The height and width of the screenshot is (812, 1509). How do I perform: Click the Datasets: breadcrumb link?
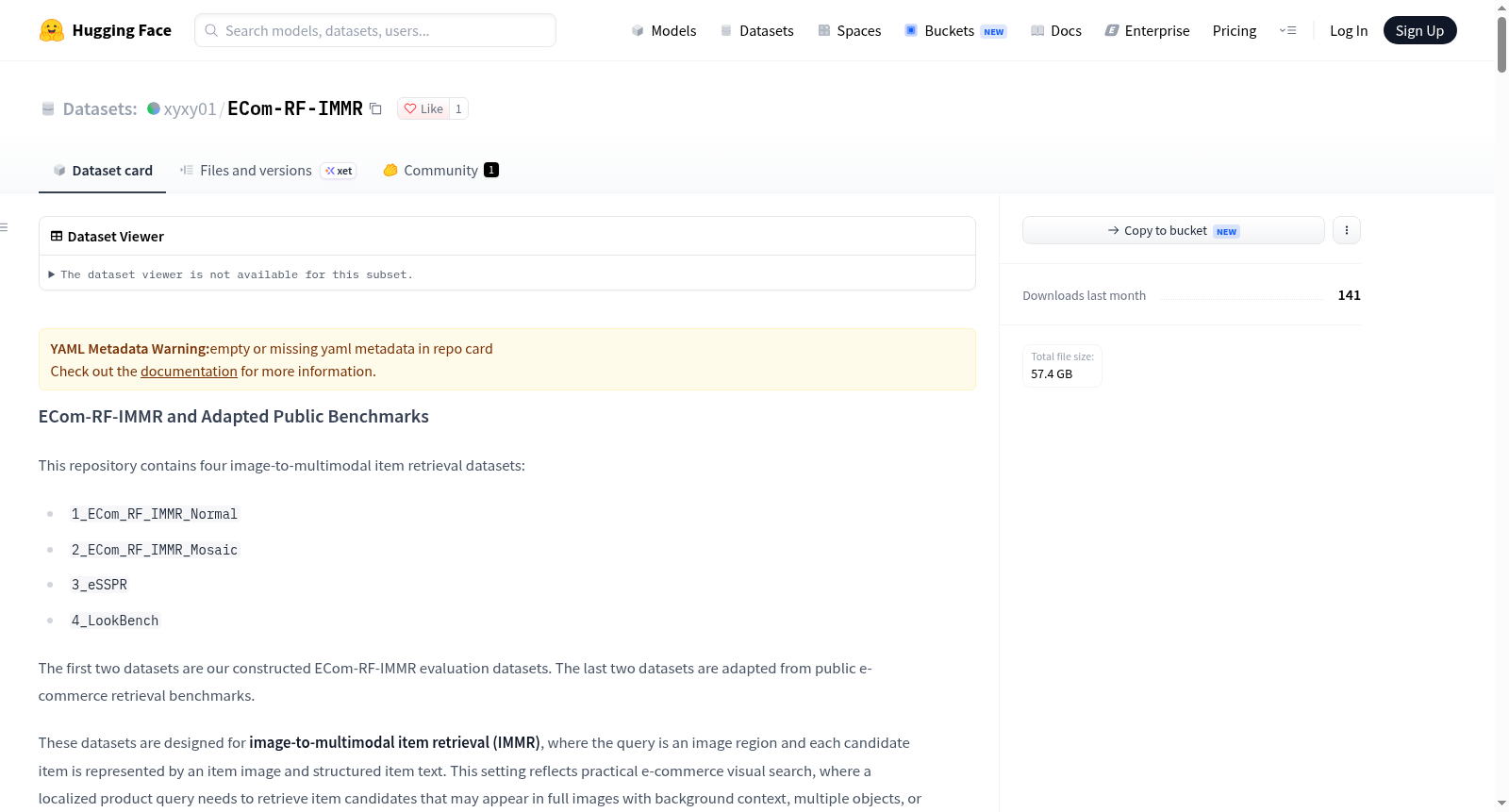point(100,108)
